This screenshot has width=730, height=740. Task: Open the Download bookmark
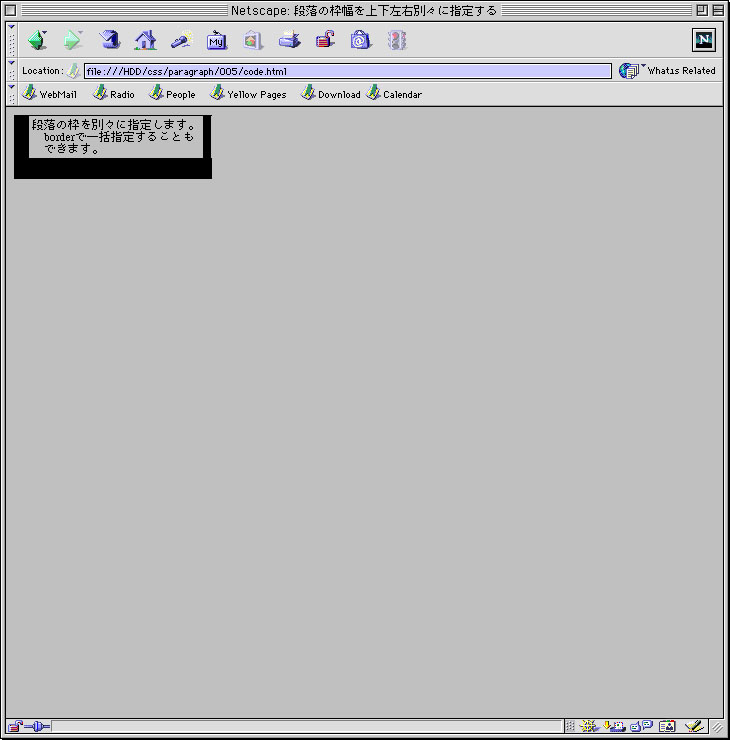tap(331, 93)
